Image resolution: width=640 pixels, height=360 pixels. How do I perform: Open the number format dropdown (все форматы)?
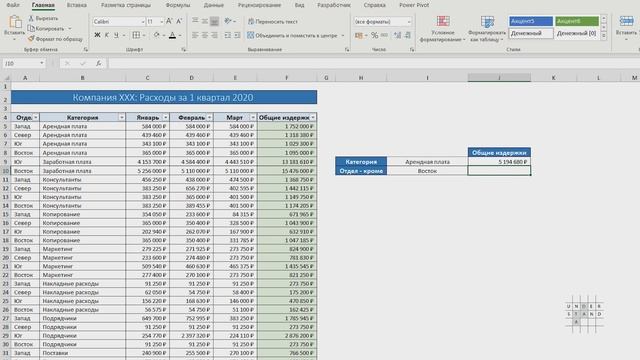[x=409, y=22]
